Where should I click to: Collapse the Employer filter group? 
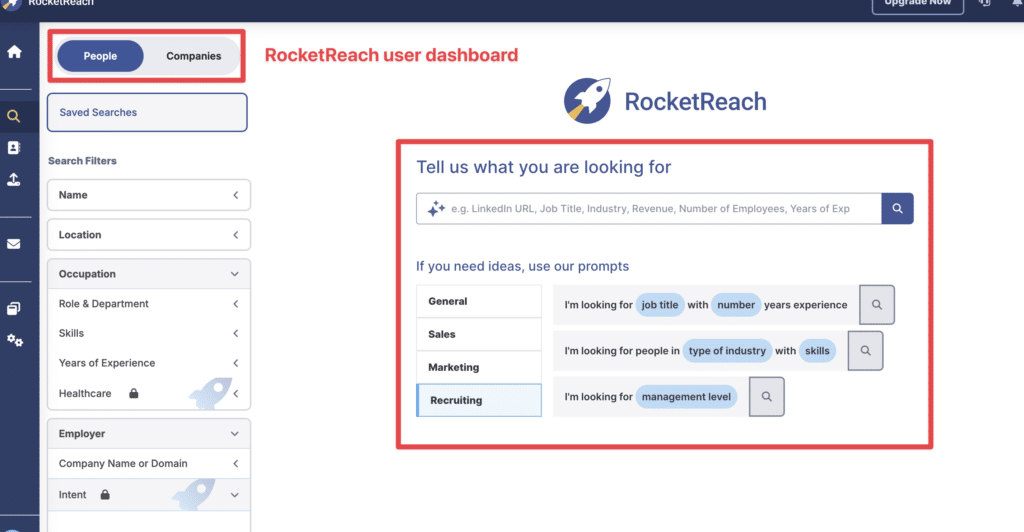149,433
